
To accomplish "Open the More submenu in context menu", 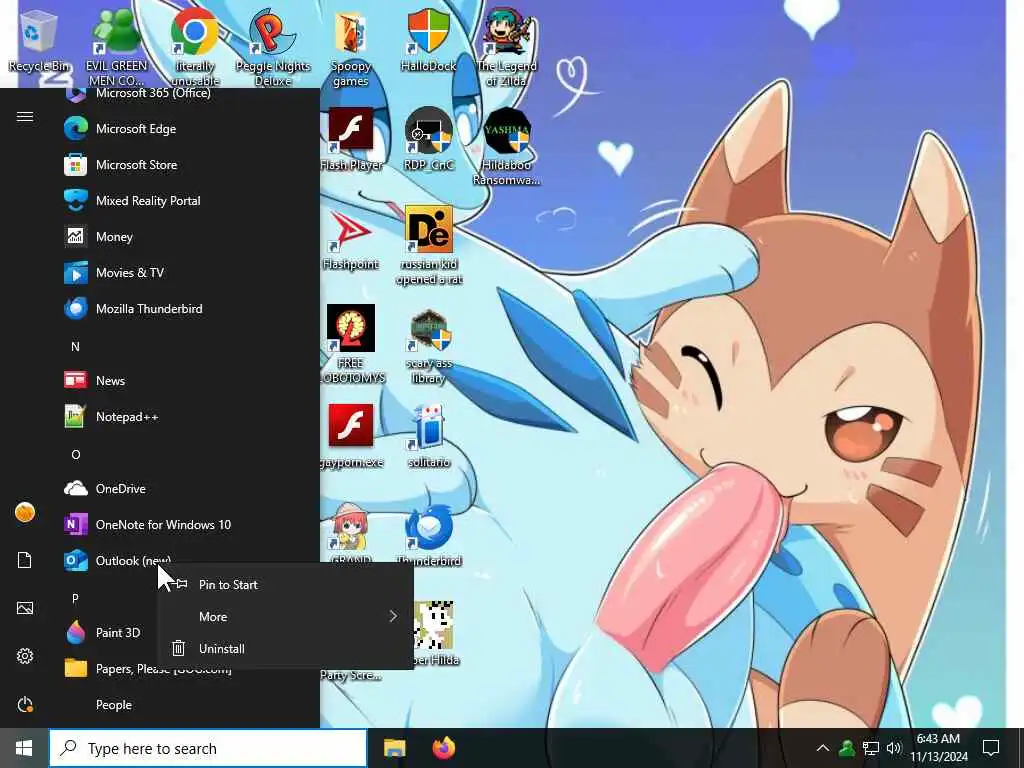I will click(x=285, y=616).
